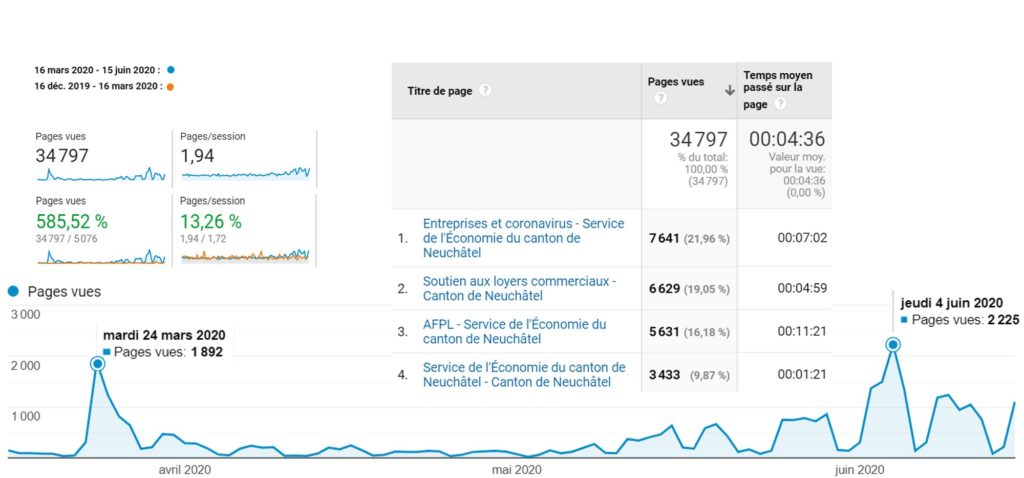Click the help icon beside Titre de page
Viewport: 1024px width, 478px height.
485,91
